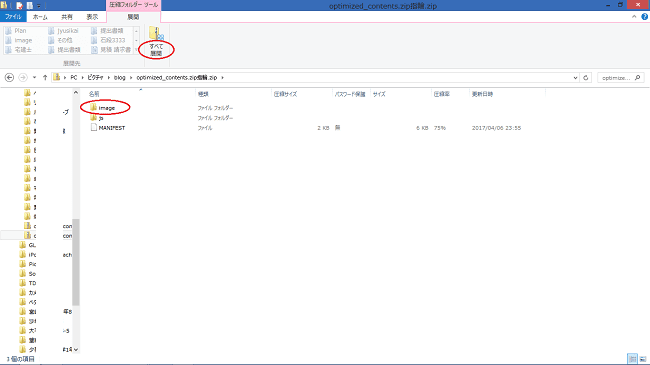This screenshot has height=365, width=650.
Task: Click the properties icon in quick access toolbar
Action: tap(19, 6)
